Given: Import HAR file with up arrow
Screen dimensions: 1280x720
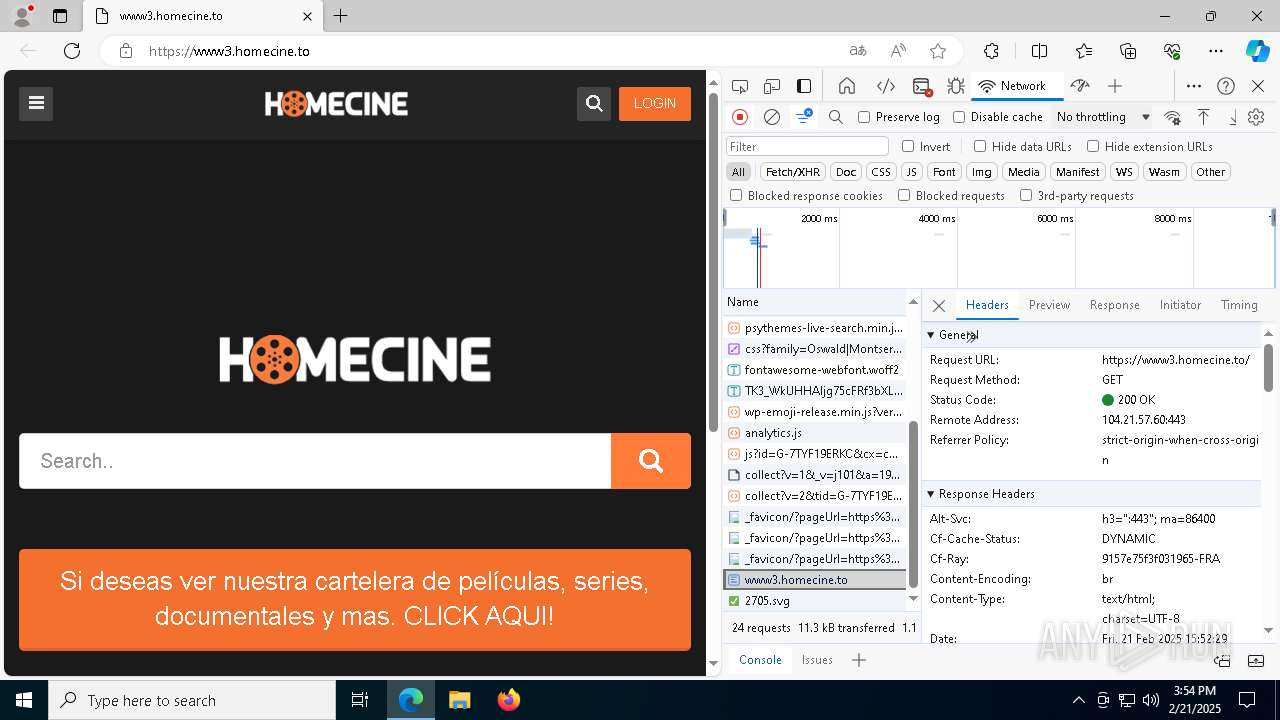Looking at the screenshot, I should coord(1203,117).
